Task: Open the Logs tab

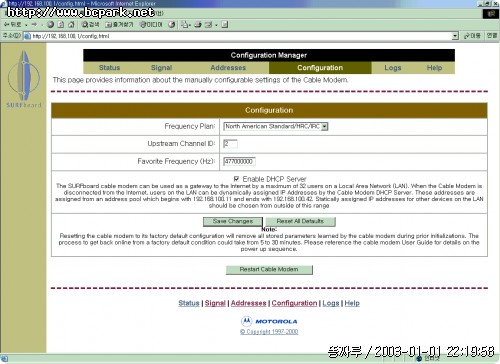Action: (393, 68)
